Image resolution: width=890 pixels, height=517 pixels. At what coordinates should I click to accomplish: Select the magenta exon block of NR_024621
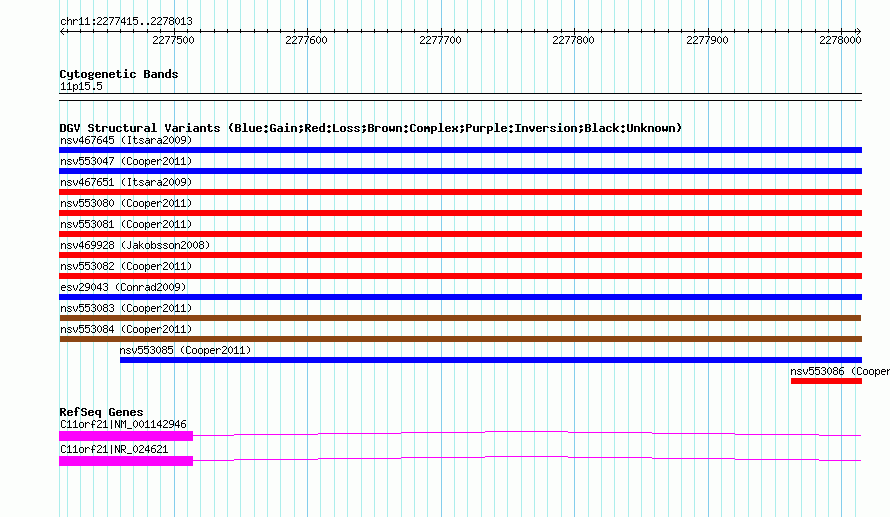click(126, 461)
